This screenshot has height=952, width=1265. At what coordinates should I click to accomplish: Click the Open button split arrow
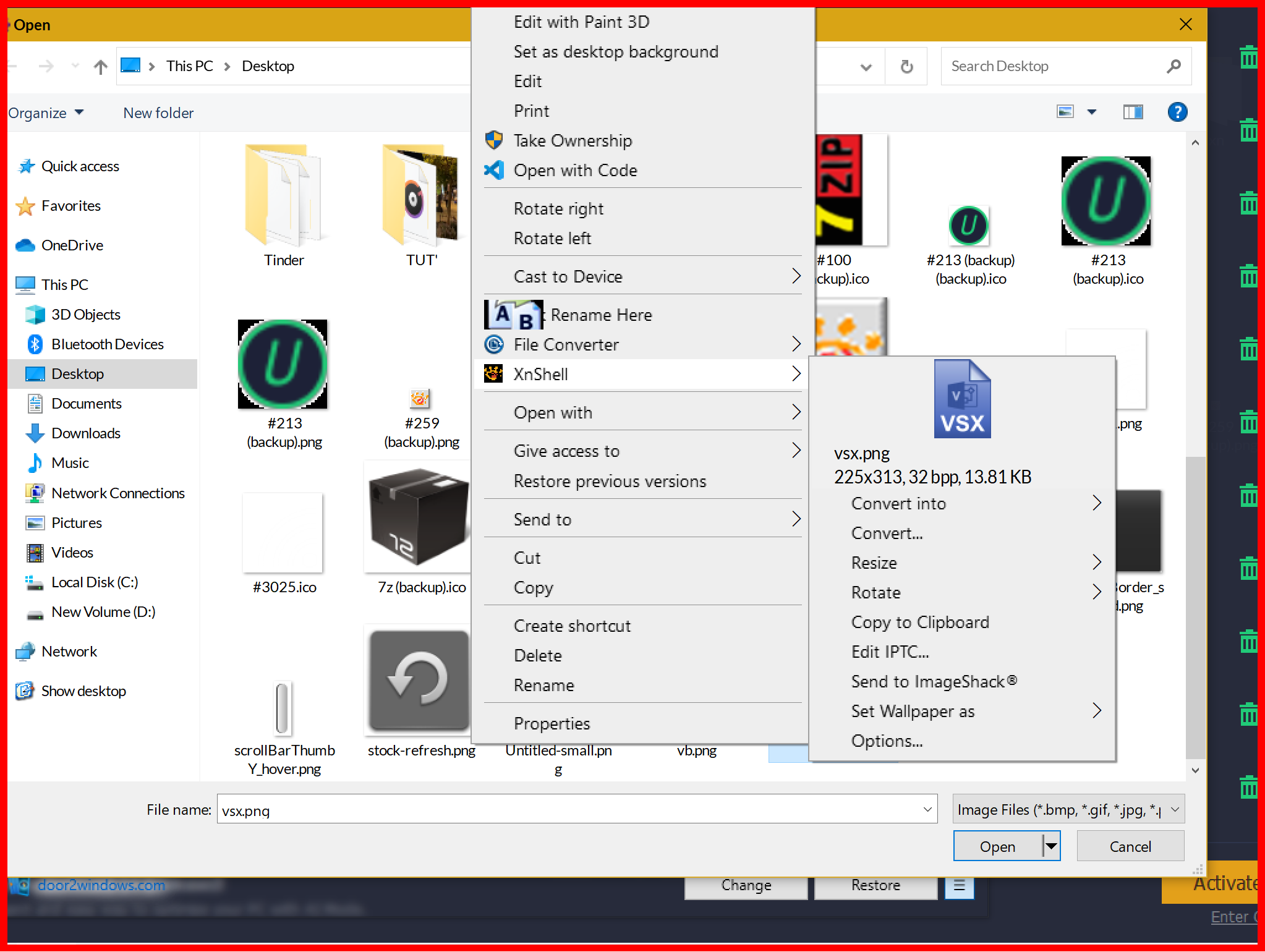pyautogui.click(x=1050, y=846)
